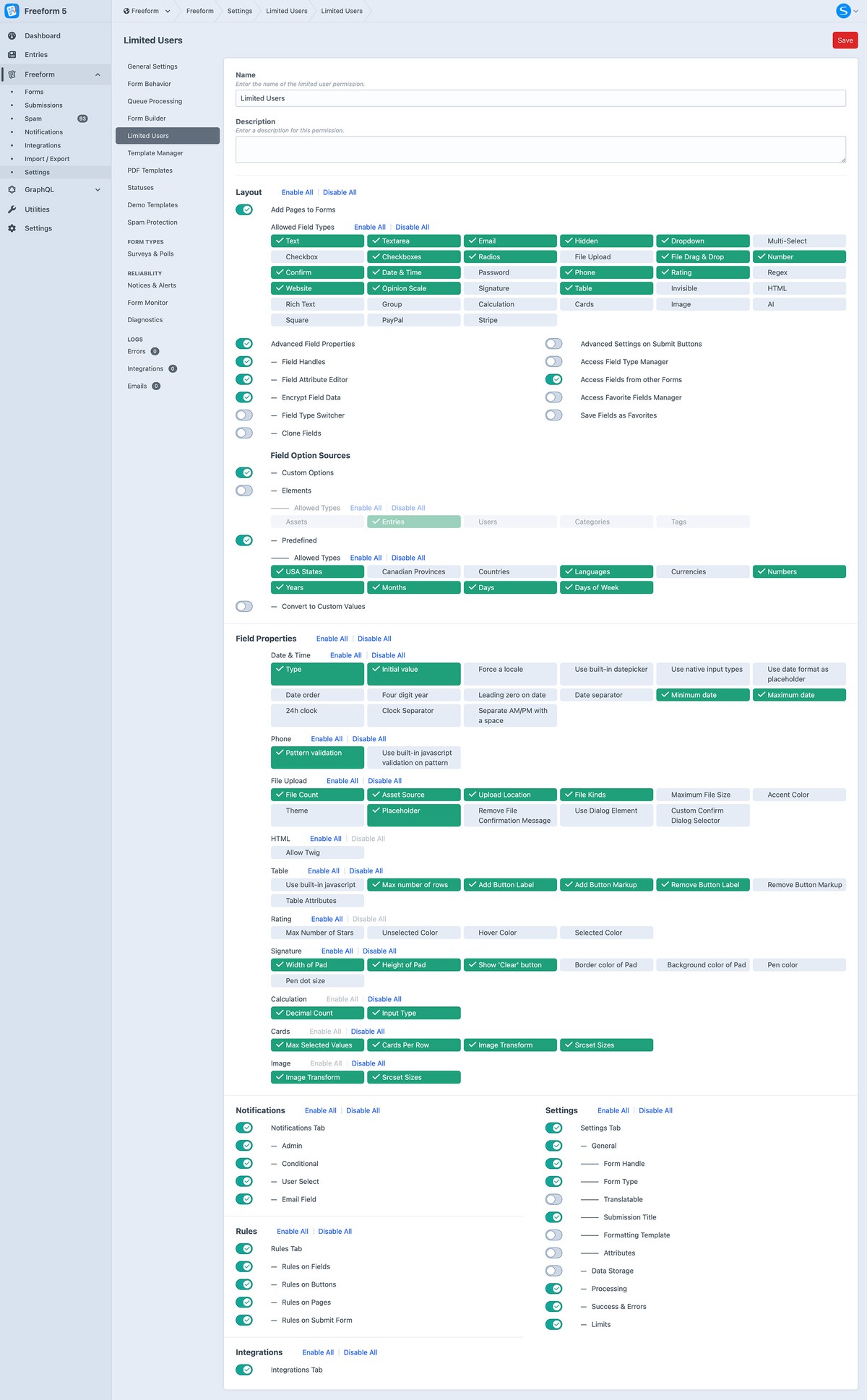
Task: Go to Template Manager settings
Action: click(155, 153)
